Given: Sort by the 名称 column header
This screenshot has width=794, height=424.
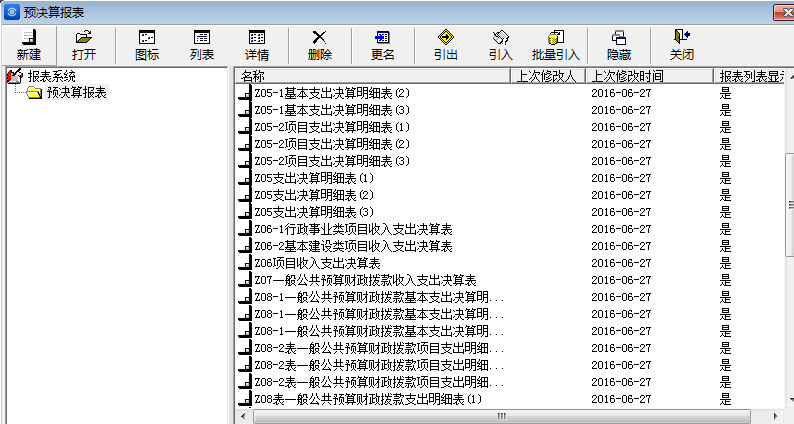Looking at the screenshot, I should (x=373, y=76).
